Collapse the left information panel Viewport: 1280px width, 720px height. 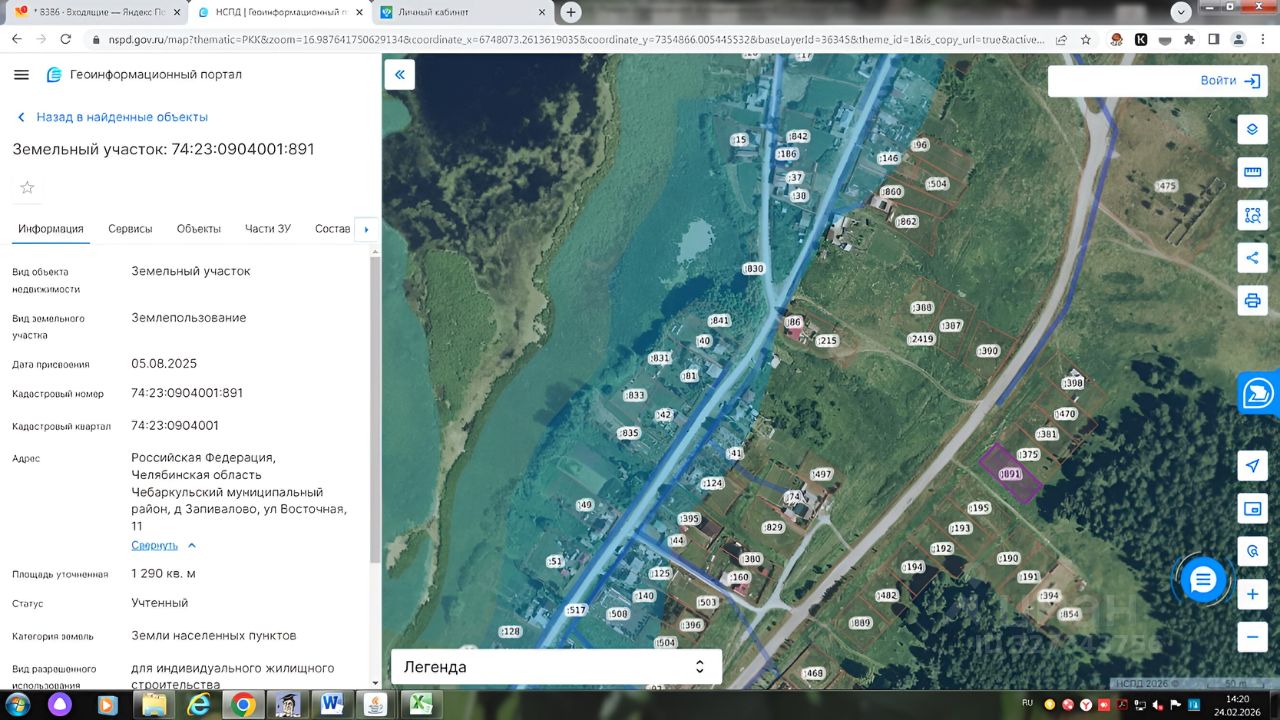(400, 75)
